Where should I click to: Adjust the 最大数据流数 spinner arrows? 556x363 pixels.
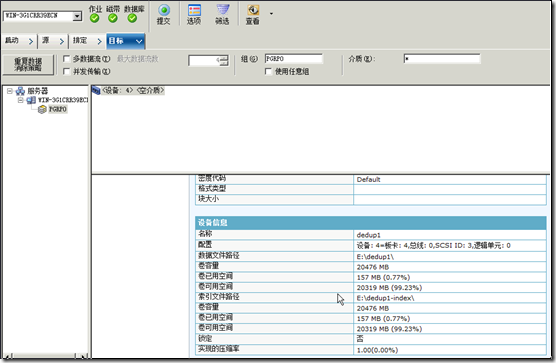(x=224, y=60)
